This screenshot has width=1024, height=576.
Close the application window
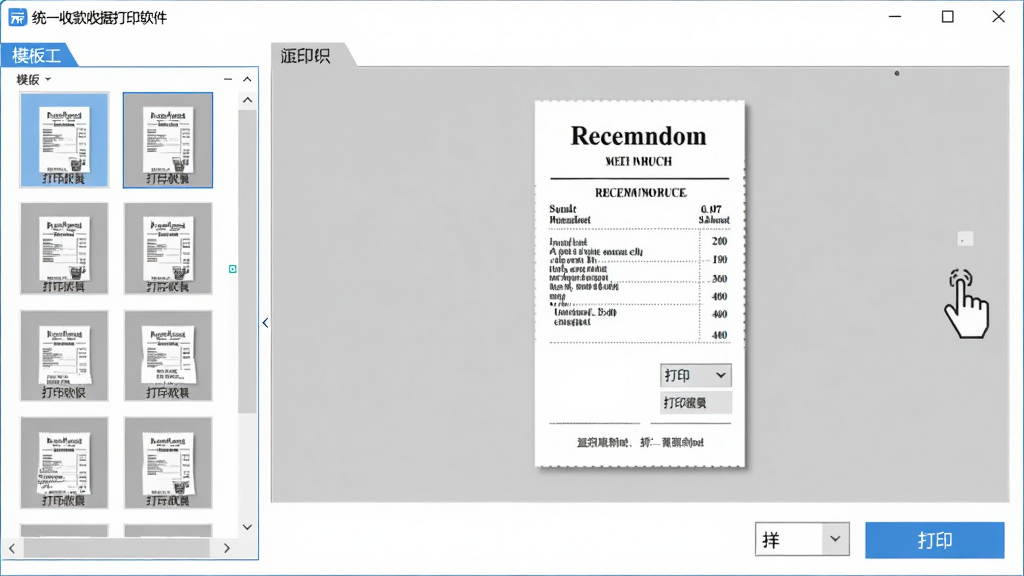(x=999, y=16)
